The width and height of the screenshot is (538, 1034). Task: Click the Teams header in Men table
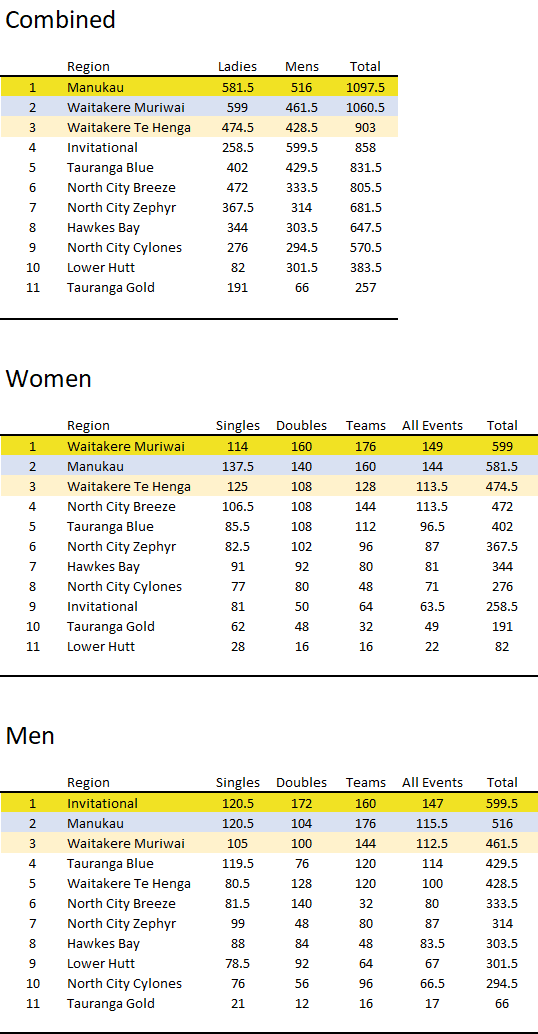[x=366, y=783]
